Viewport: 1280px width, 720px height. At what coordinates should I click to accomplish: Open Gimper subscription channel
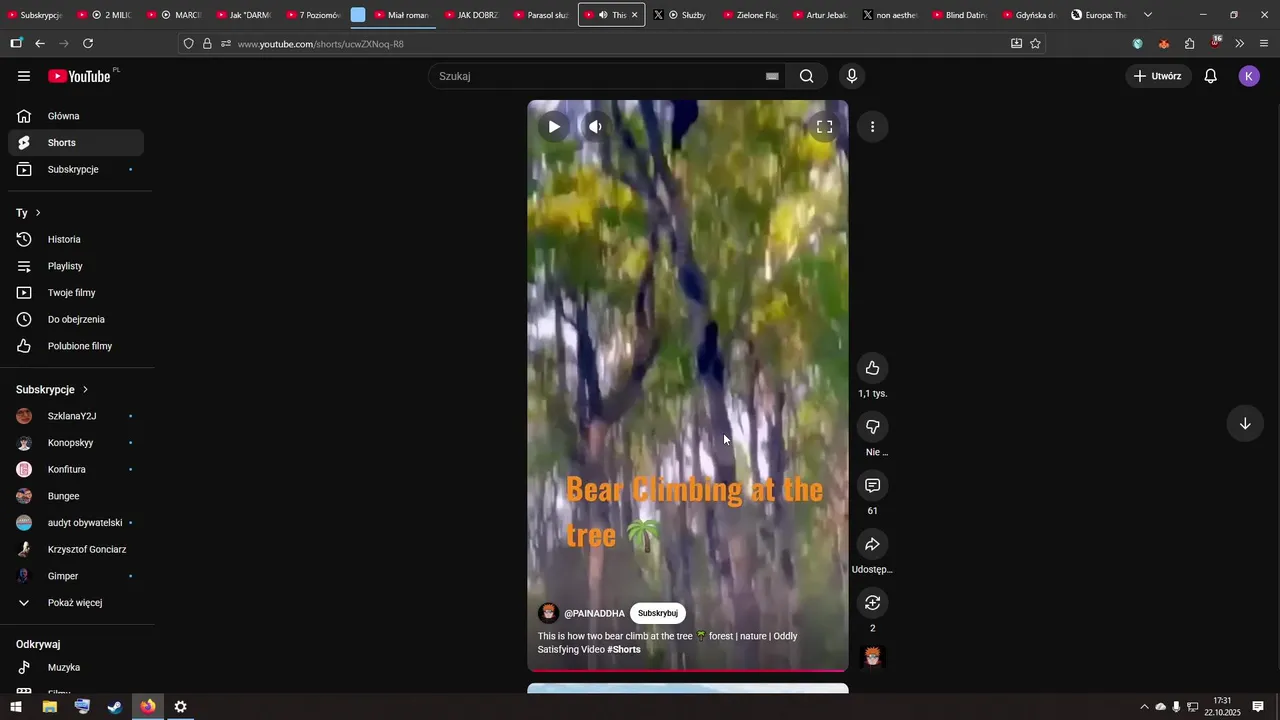76,576
